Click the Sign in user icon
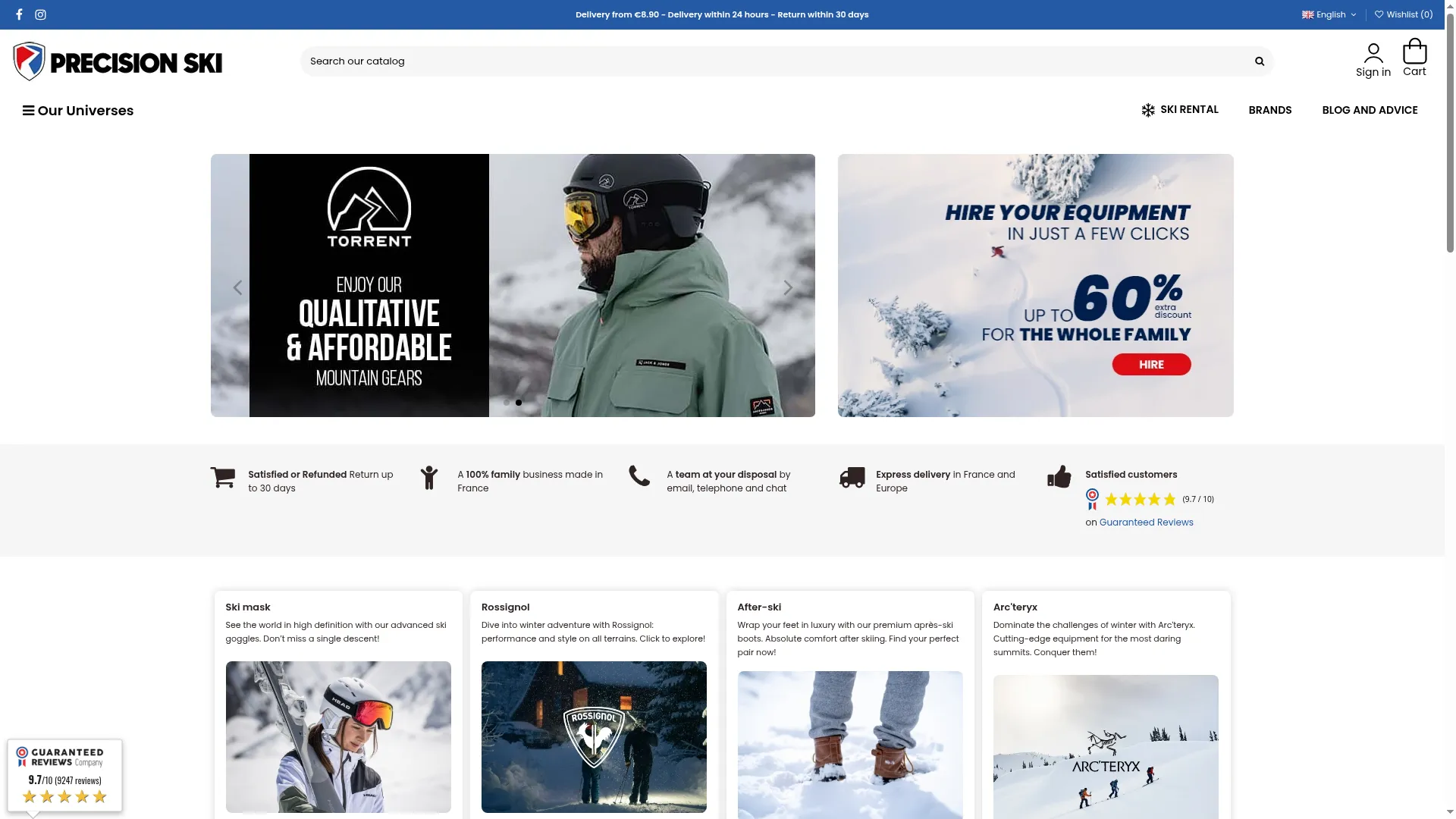The width and height of the screenshot is (1456, 819). (1373, 53)
